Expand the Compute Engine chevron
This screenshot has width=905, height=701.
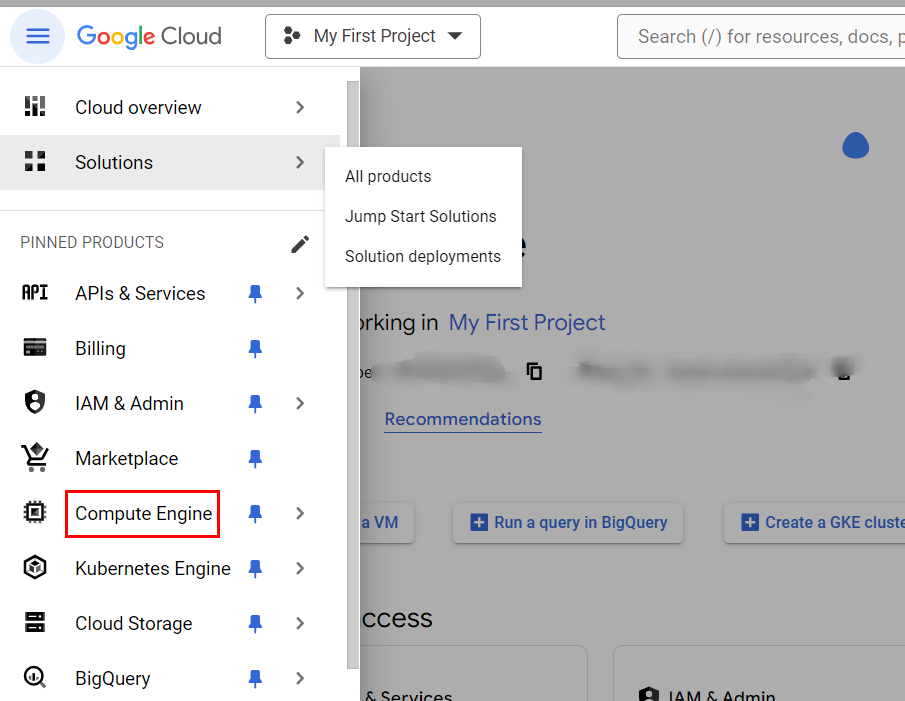[x=300, y=513]
